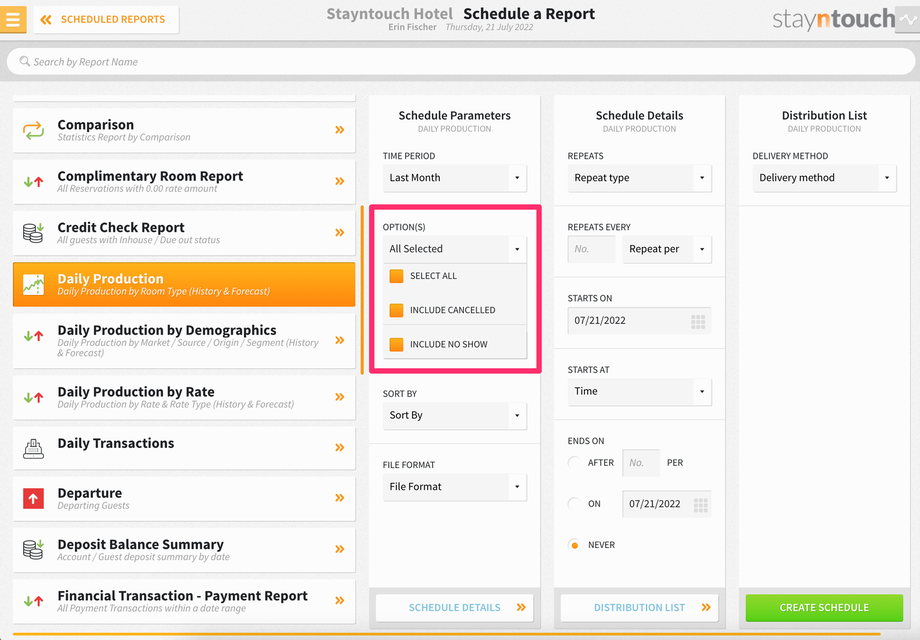Image resolution: width=920 pixels, height=640 pixels.
Task: Click the Daily Production by Demographics arrows icon
Action: [x=33, y=336]
